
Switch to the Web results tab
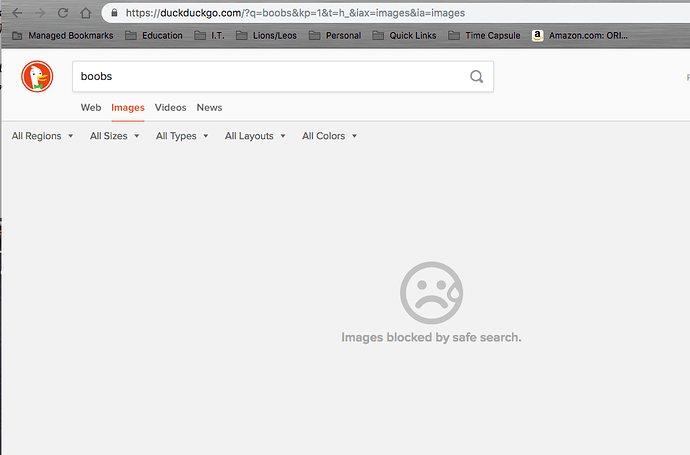click(91, 107)
